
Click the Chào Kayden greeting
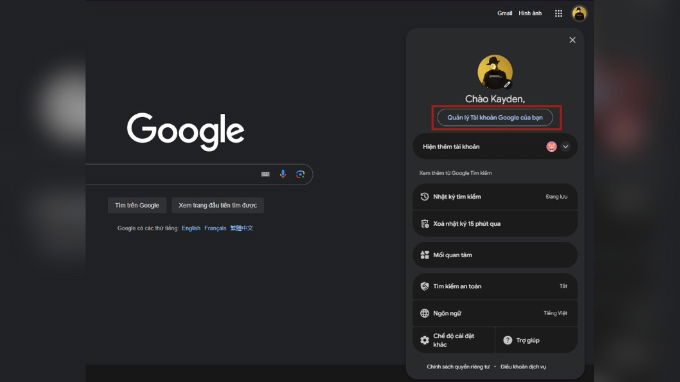[x=495, y=99]
